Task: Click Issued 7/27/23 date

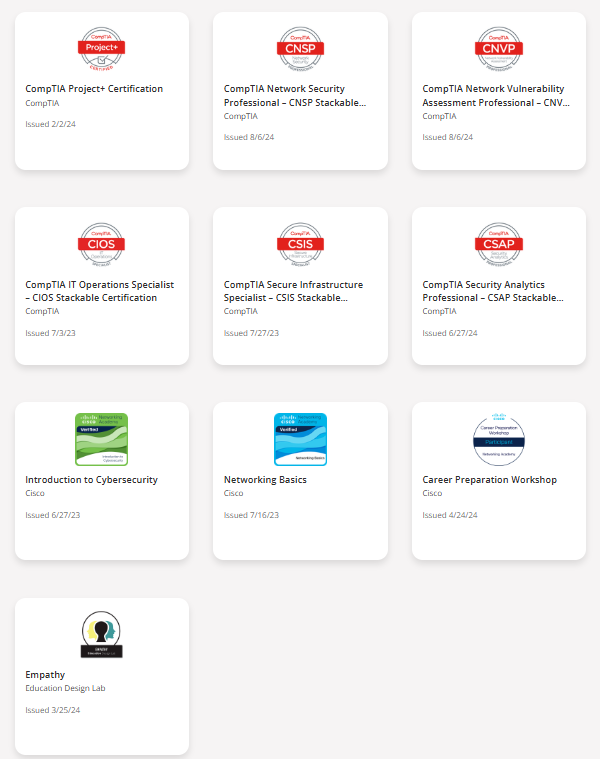Action: click(251, 333)
